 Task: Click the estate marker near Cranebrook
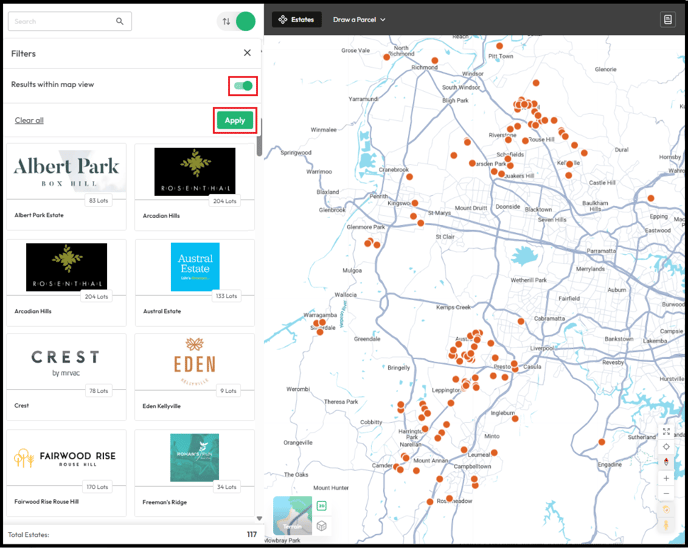pyautogui.click(x=409, y=177)
